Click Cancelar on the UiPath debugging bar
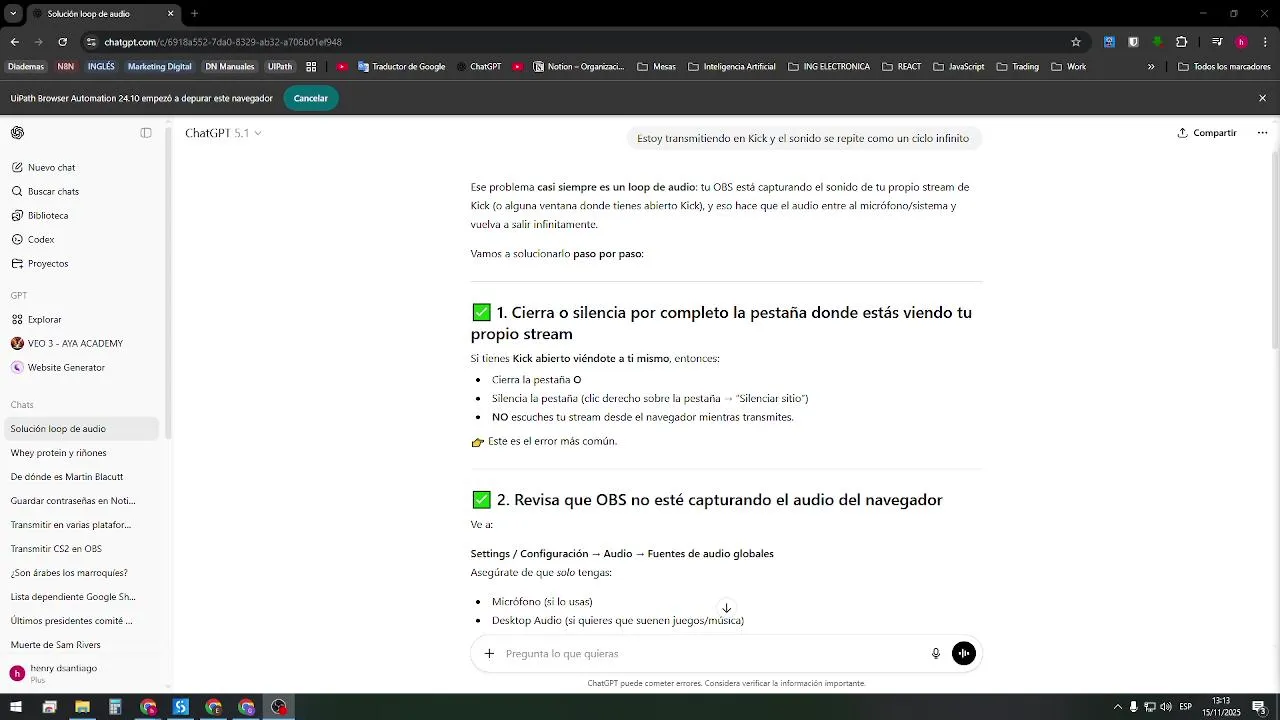The image size is (1280, 720). 311,99
